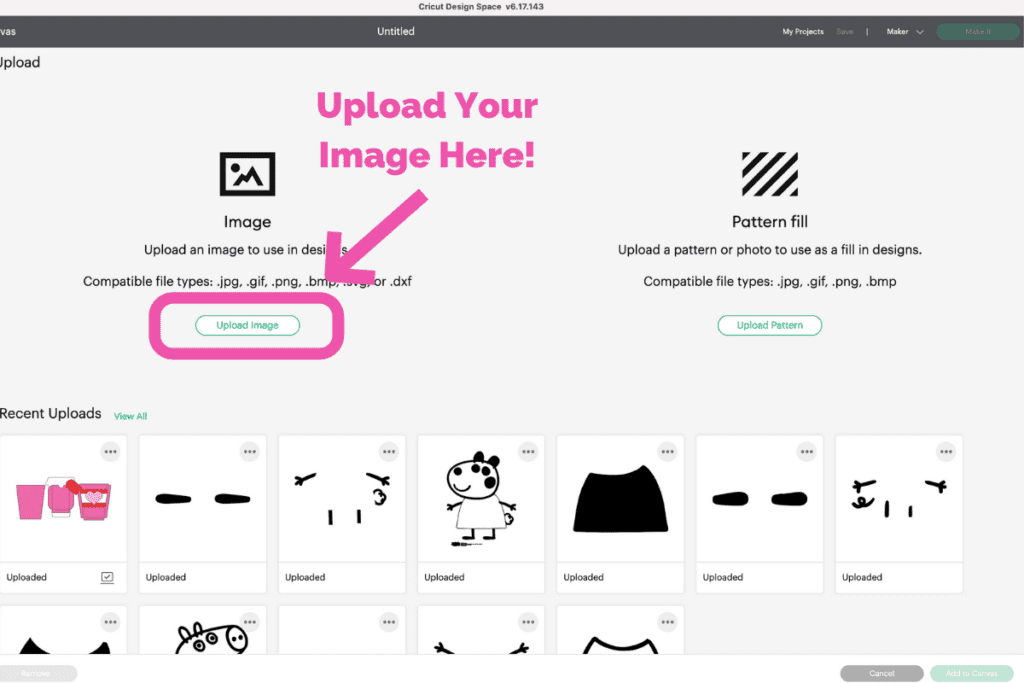Click the Pattern fill heading text
Image resolution: width=1024 pixels, height=683 pixels.
769,222
